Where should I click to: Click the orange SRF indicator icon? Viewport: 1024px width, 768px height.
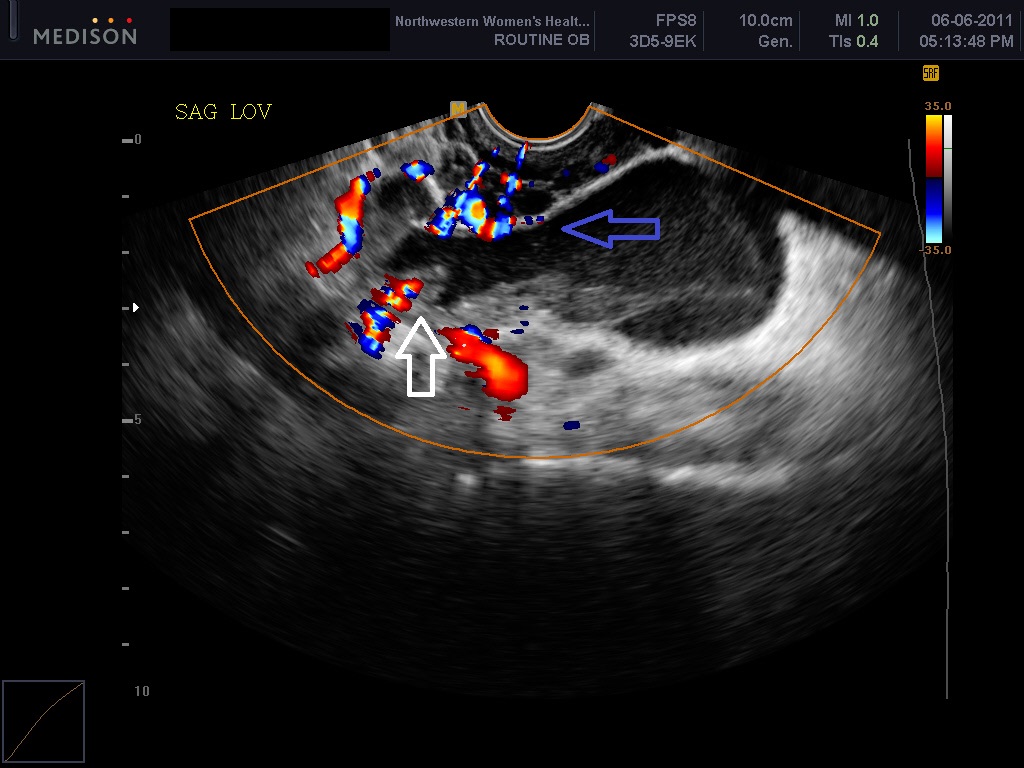930,73
